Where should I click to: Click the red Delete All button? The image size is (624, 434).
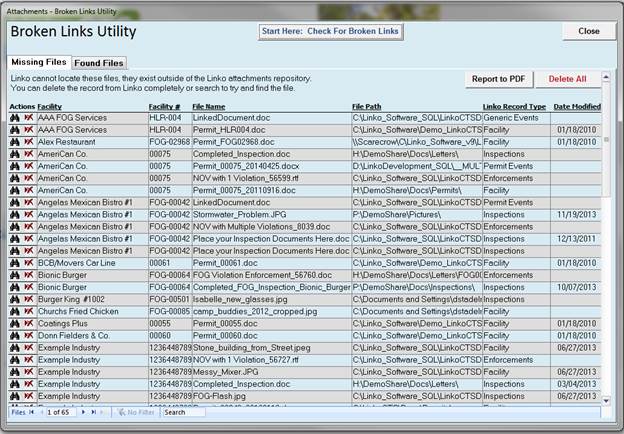567,79
